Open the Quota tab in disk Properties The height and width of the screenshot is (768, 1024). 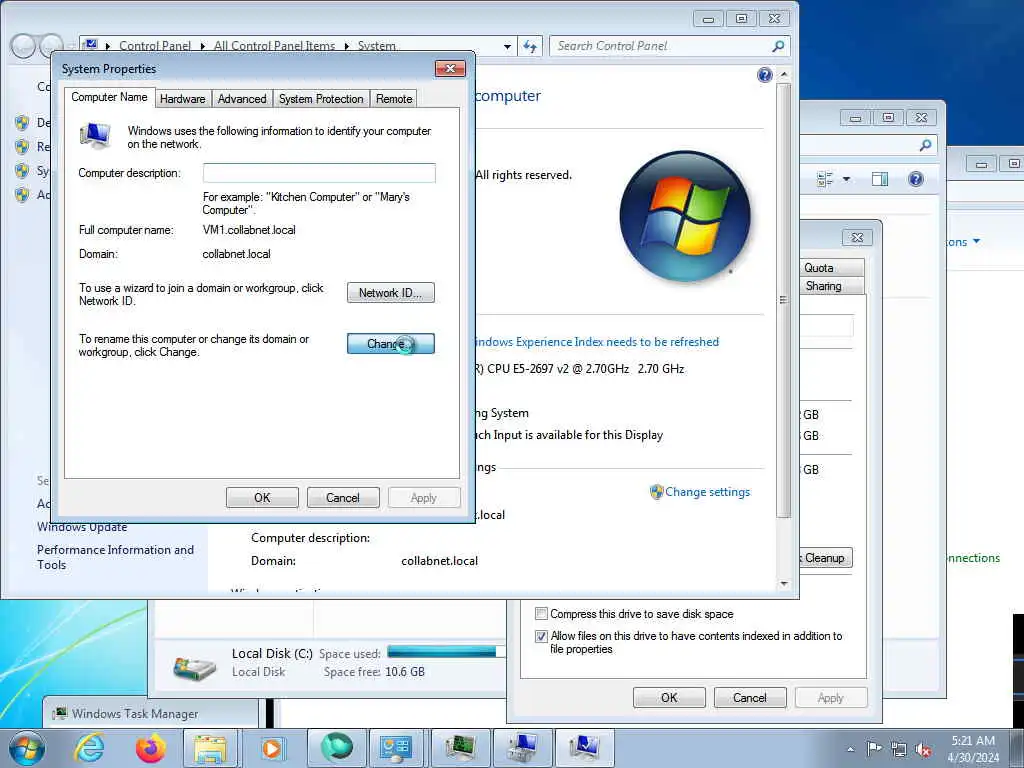(831, 268)
